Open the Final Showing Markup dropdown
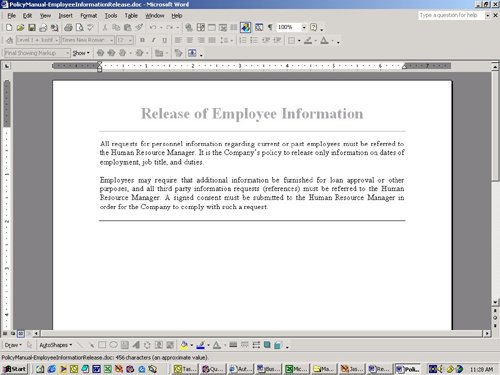 tap(67, 53)
